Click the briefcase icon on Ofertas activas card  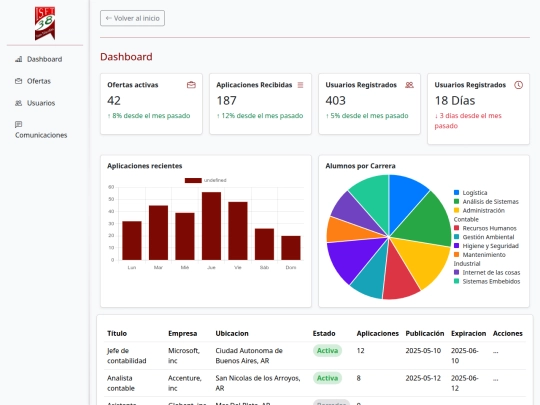point(191,85)
